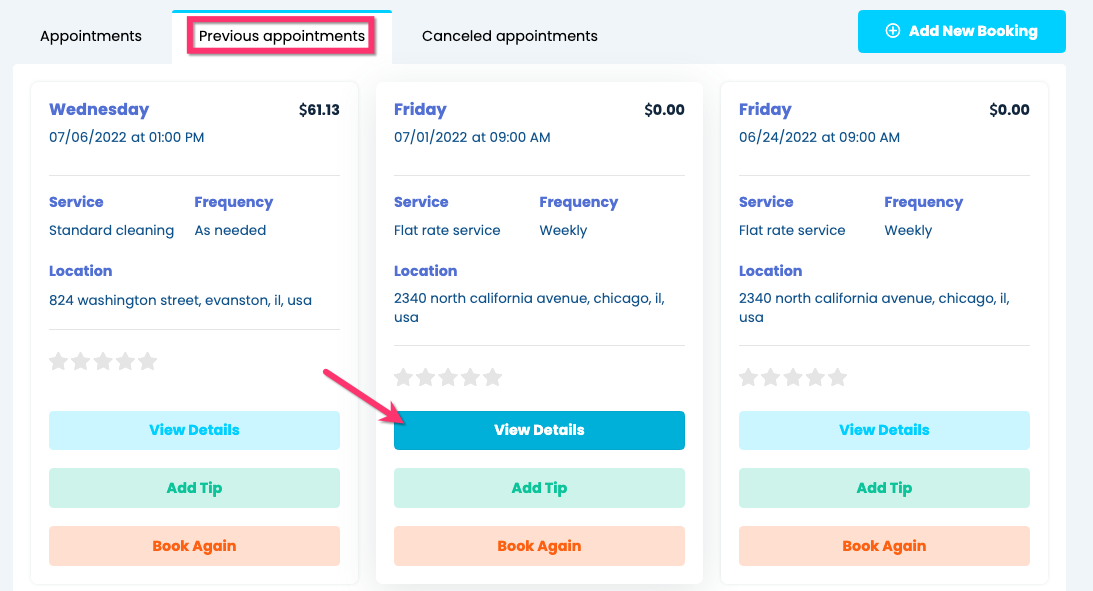Add Tip for the 07/01/2022 appointment
Viewport: 1093px width, 591px height.
539,488
